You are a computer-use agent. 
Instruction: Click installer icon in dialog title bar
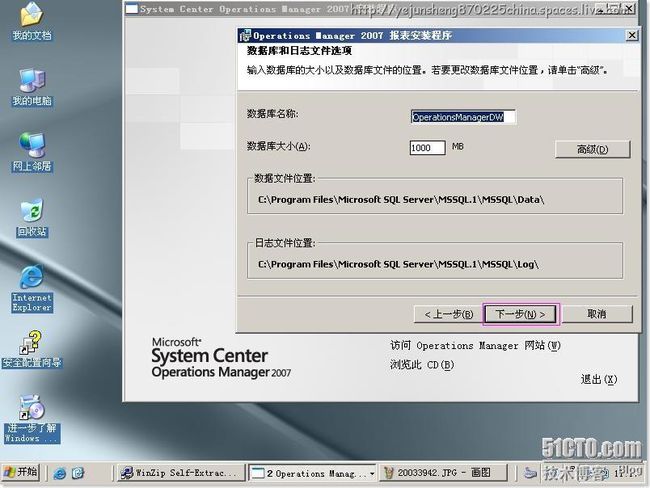coord(245,36)
